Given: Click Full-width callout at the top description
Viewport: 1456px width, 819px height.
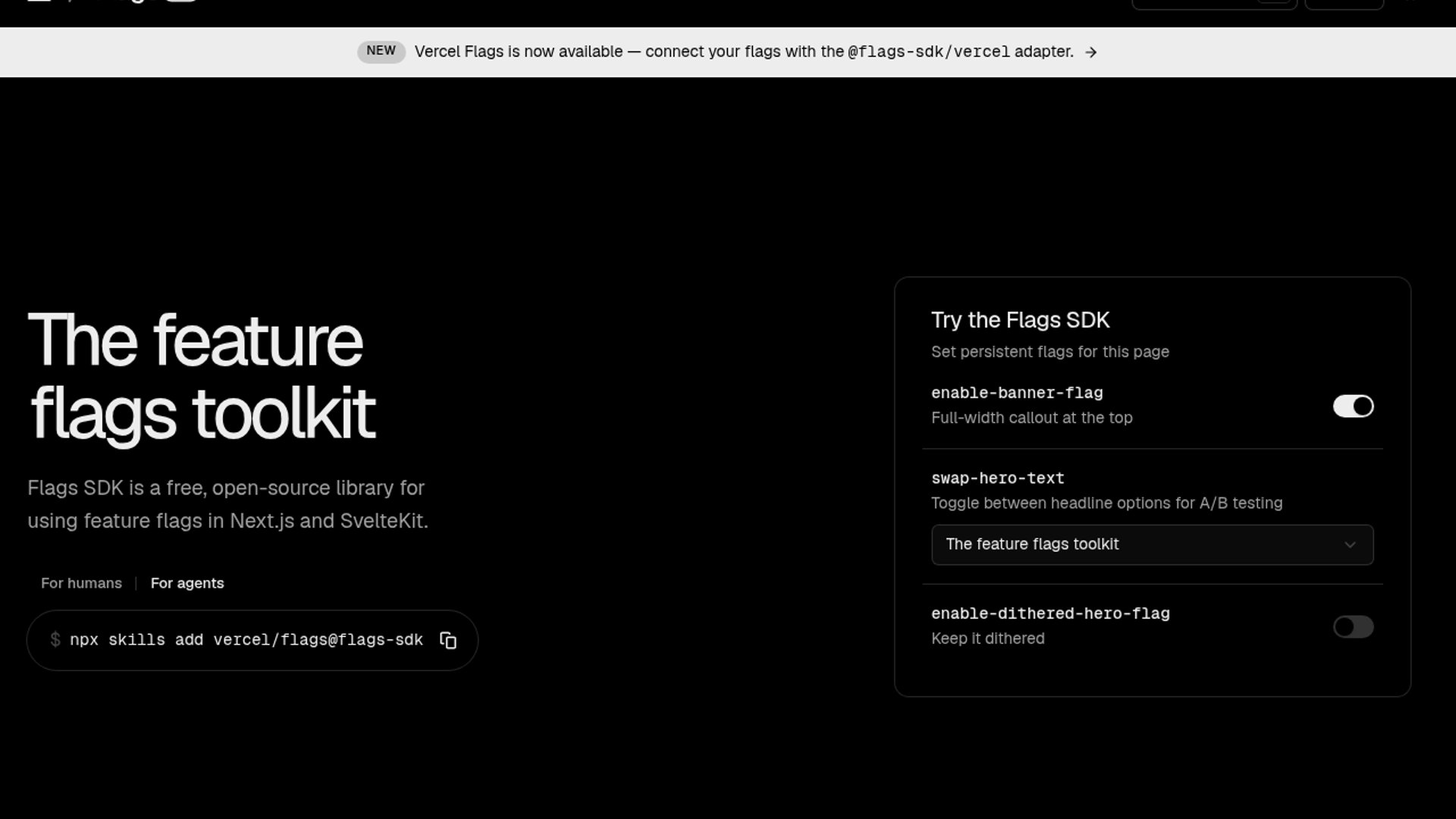Looking at the screenshot, I should [1031, 418].
